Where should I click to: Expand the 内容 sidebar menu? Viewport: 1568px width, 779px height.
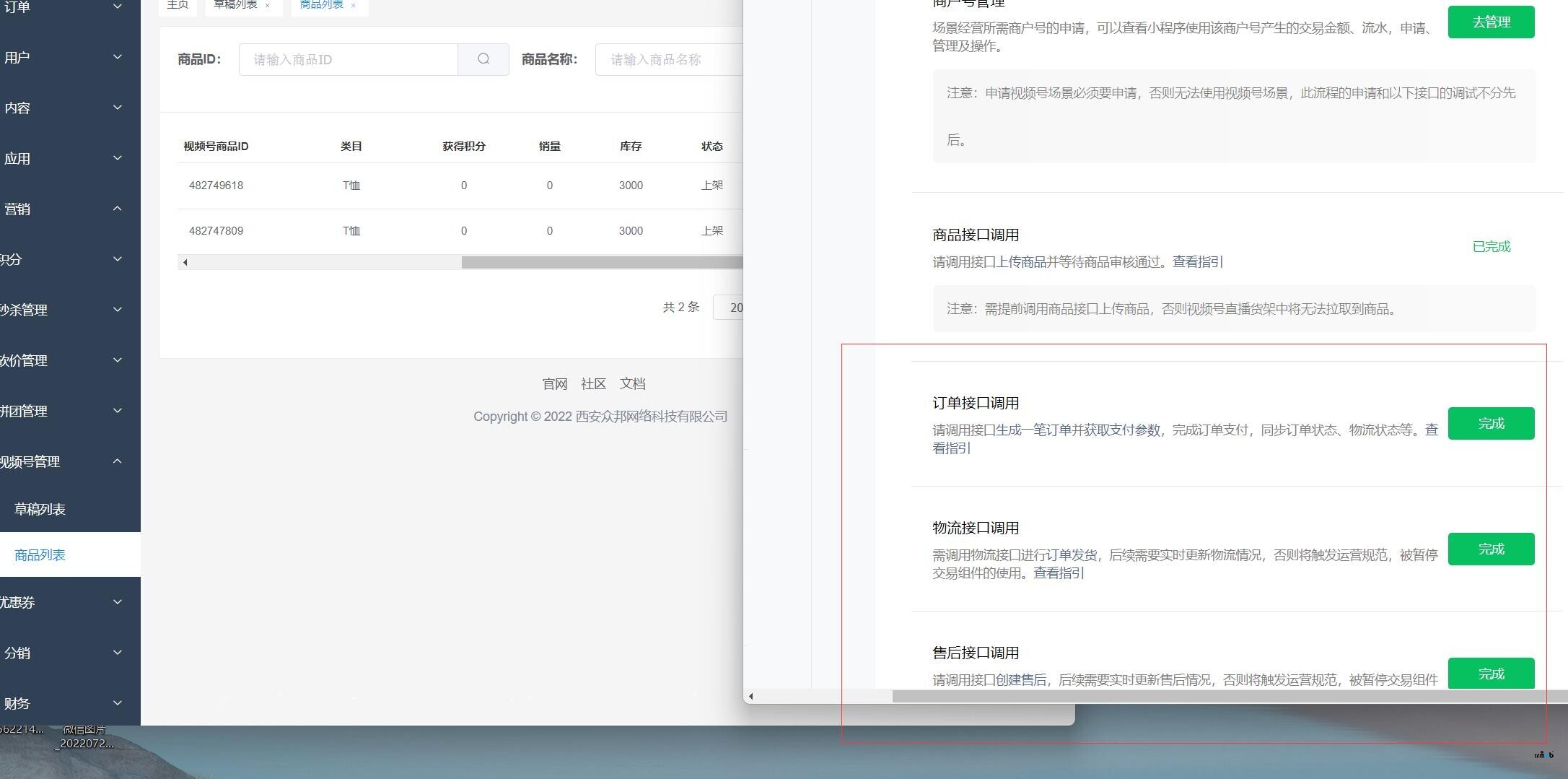[x=118, y=108]
